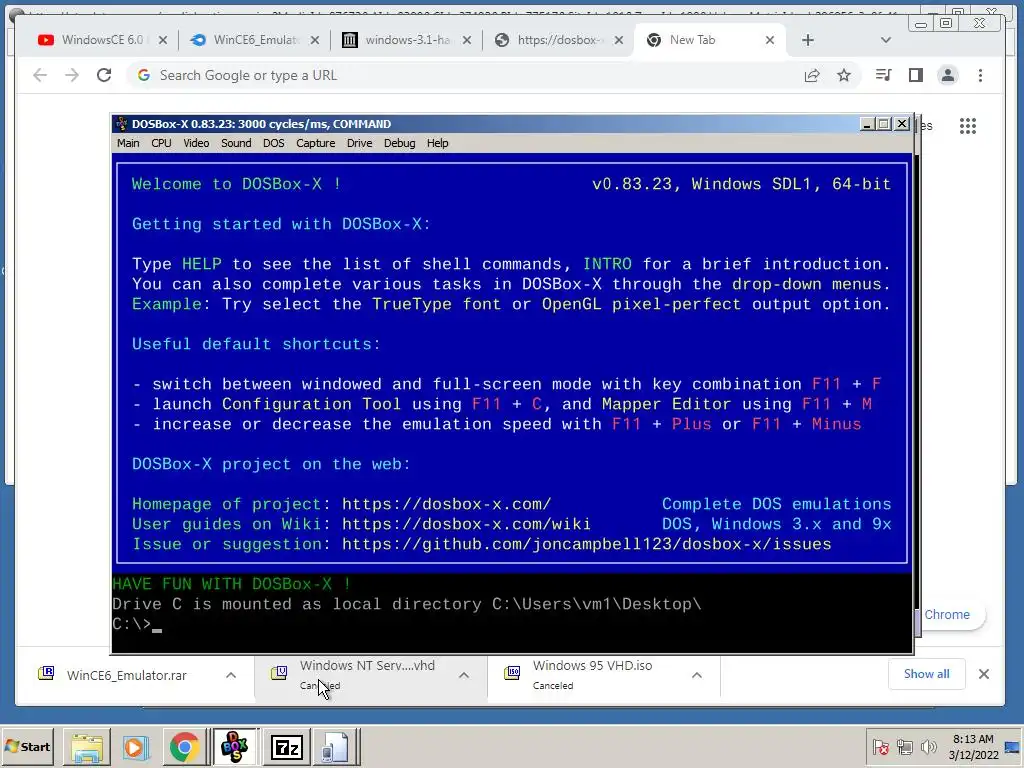Click Windows 95 VHD.iso download item
Image resolution: width=1024 pixels, height=768 pixels.
point(592,674)
